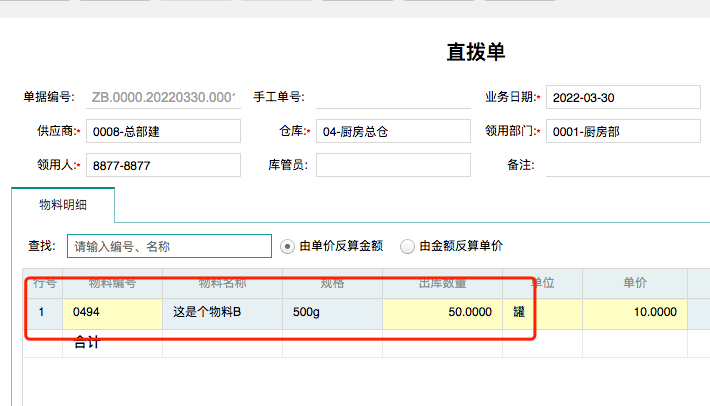Open the 仓库 field with 04-厨房总仓

click(x=392, y=132)
